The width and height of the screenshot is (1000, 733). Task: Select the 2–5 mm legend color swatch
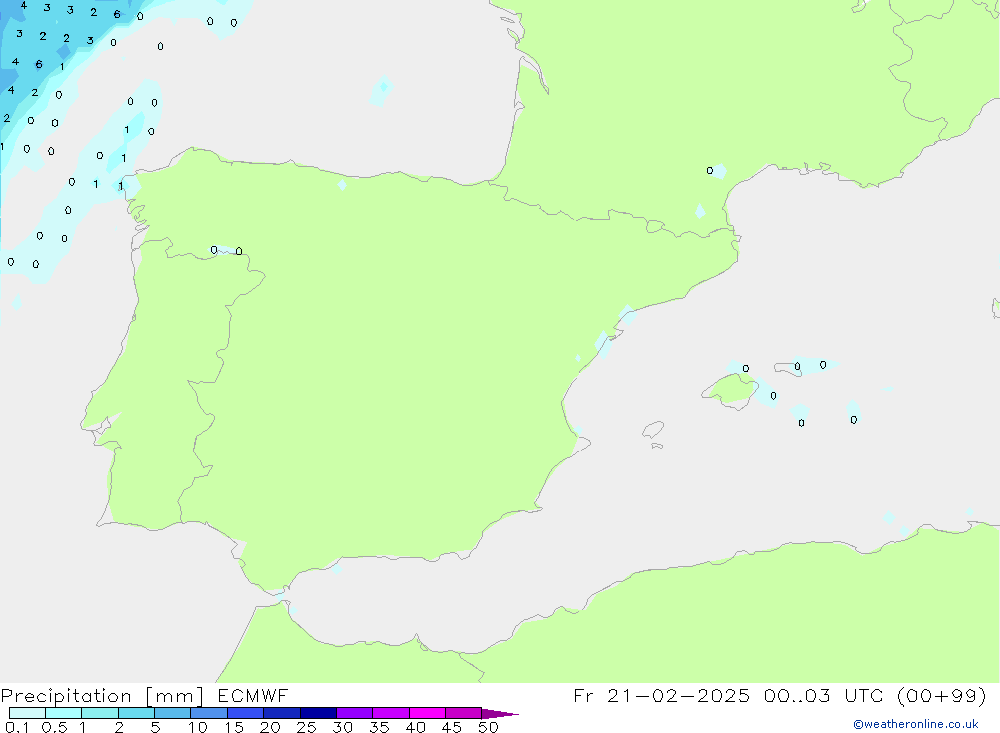pos(136,713)
